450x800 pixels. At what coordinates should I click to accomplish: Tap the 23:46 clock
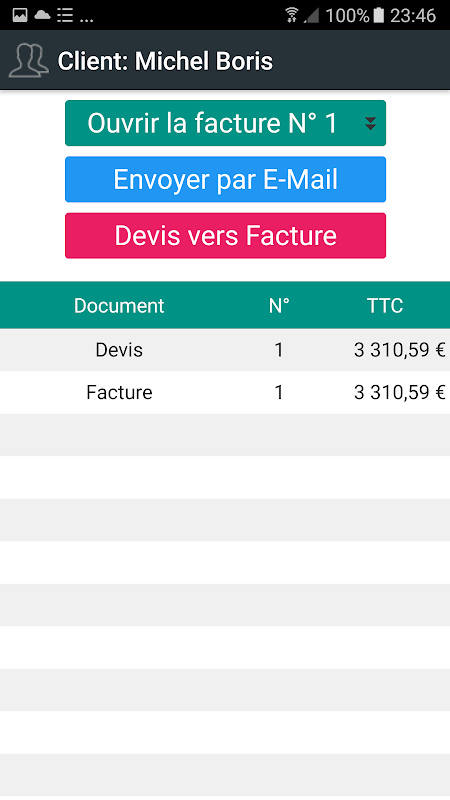pyautogui.click(x=413, y=15)
